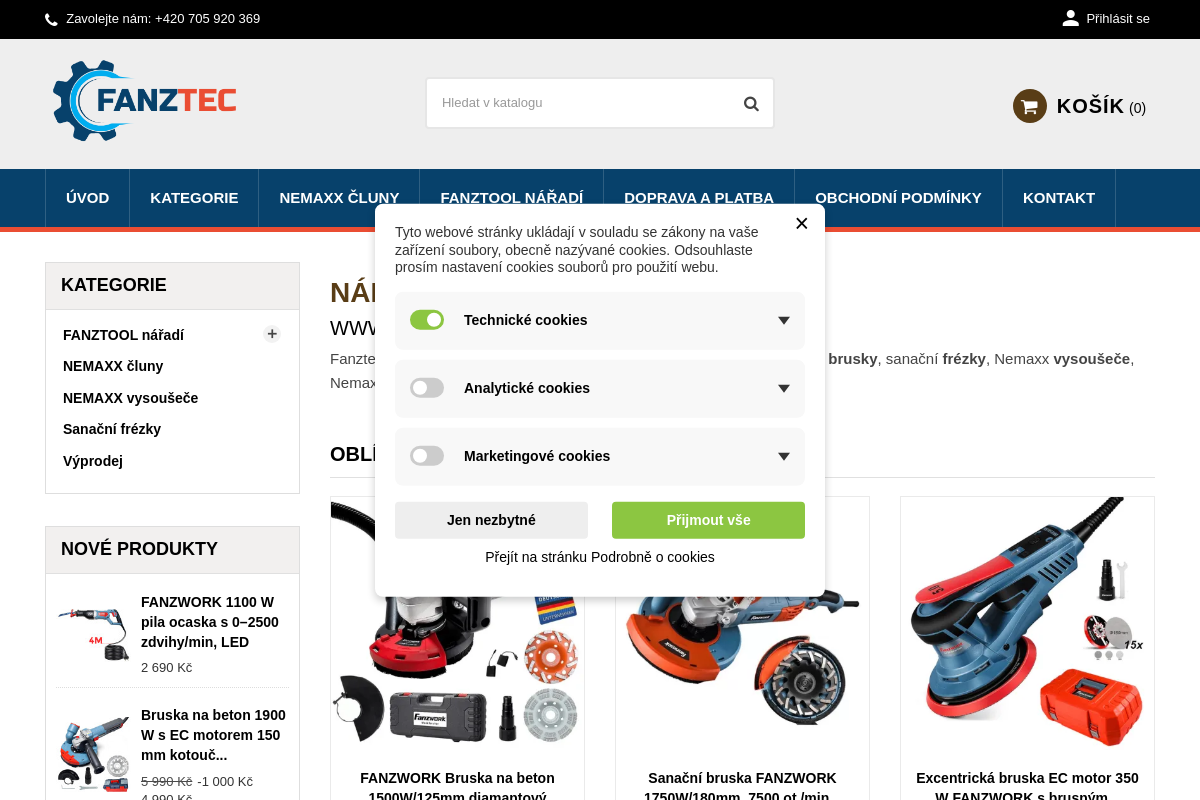Click the search magnifier icon
Screen dimensions: 1200x800
tap(751, 103)
